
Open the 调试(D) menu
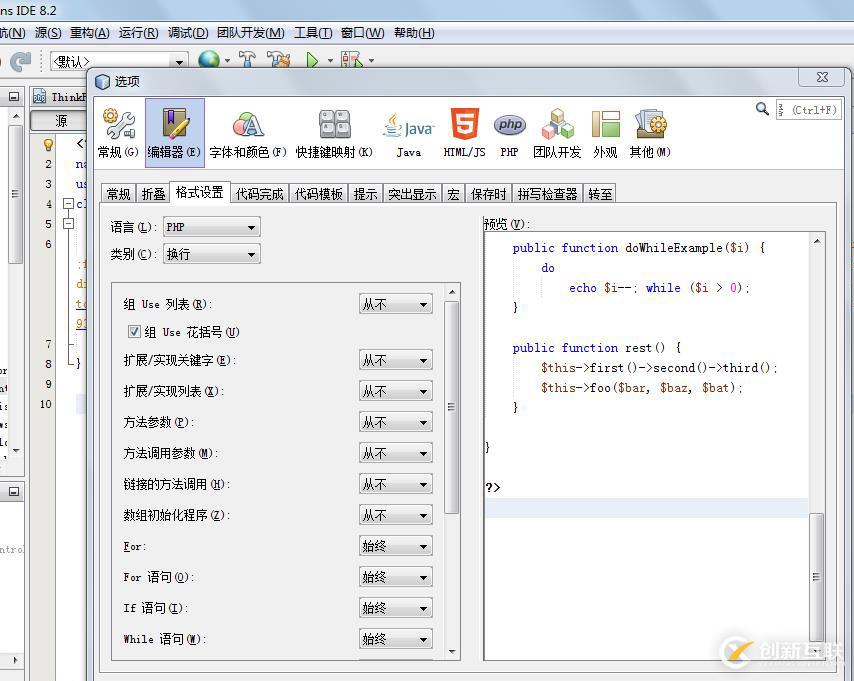pos(188,33)
